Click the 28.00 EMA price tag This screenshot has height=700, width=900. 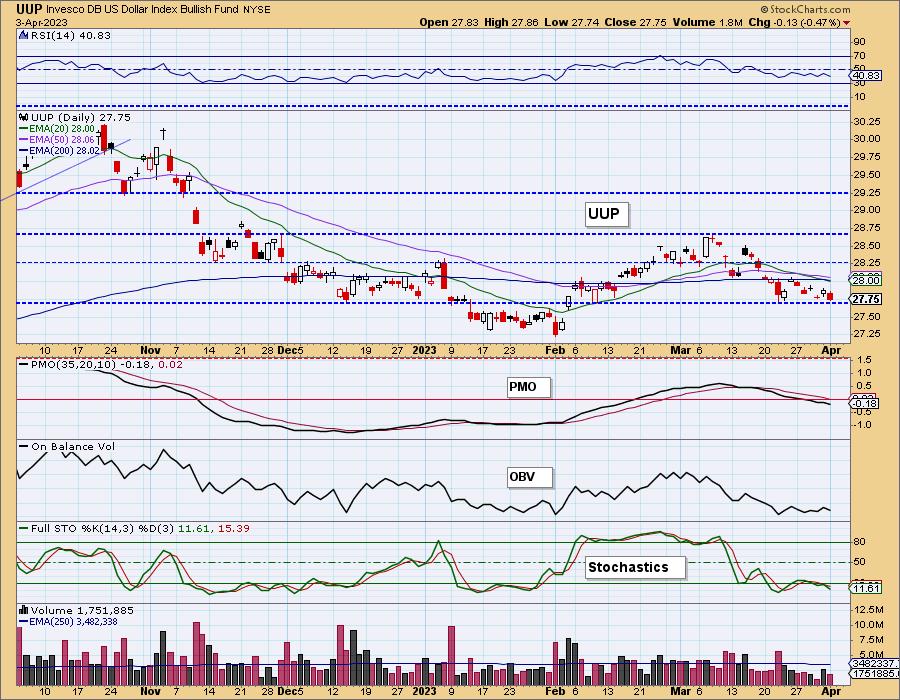click(x=866, y=280)
